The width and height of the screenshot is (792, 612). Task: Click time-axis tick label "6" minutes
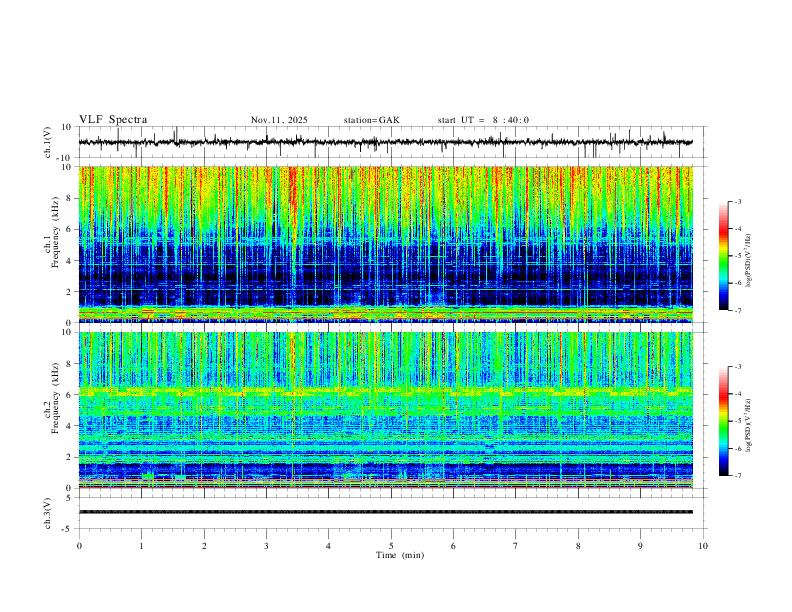click(x=453, y=546)
